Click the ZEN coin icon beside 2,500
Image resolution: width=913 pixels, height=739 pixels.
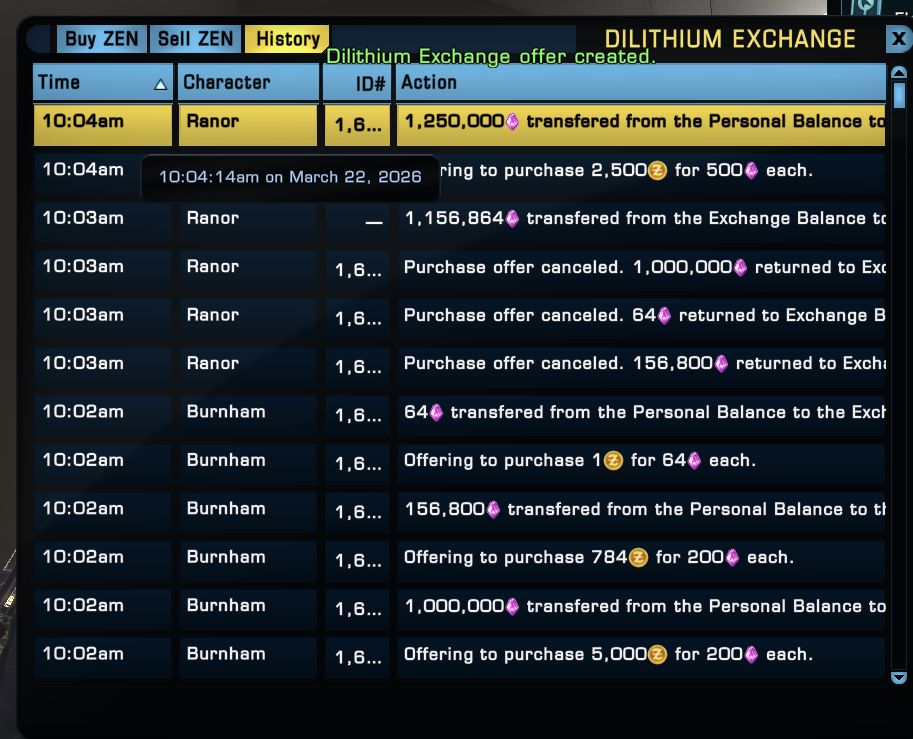[x=657, y=171]
